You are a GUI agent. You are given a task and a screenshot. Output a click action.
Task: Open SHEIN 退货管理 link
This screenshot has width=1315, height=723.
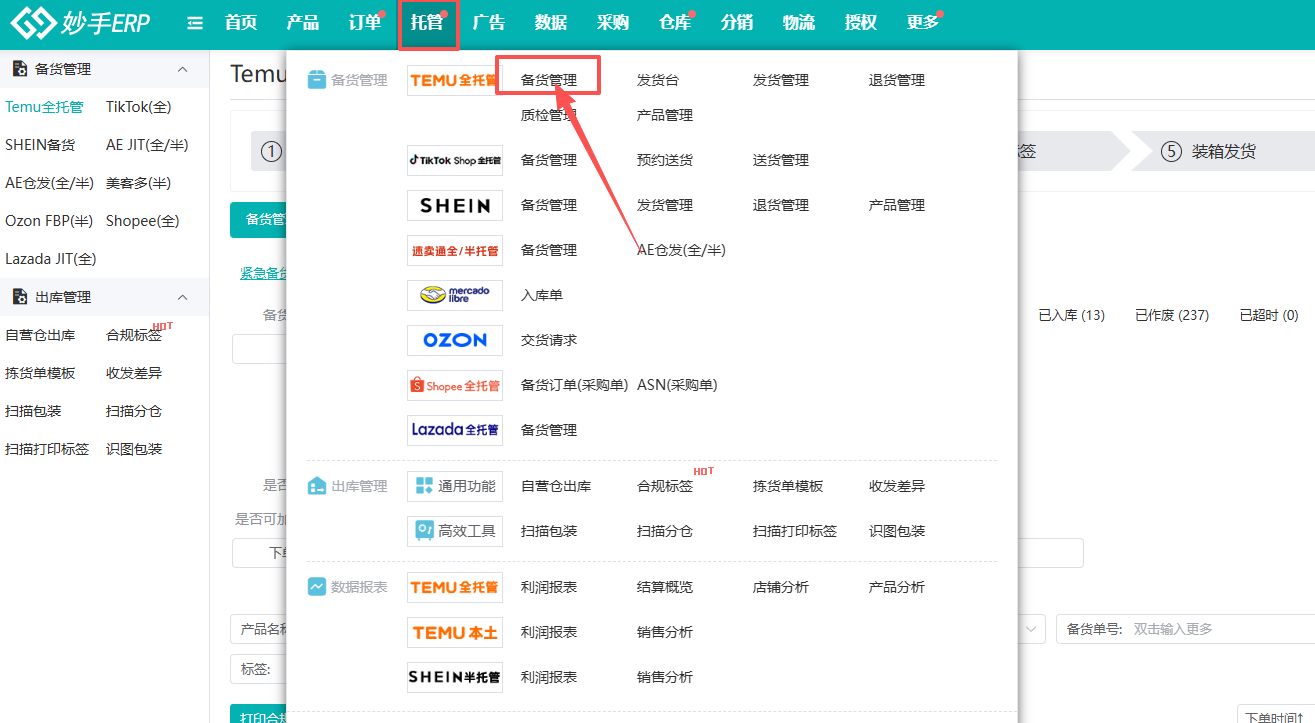click(x=781, y=205)
